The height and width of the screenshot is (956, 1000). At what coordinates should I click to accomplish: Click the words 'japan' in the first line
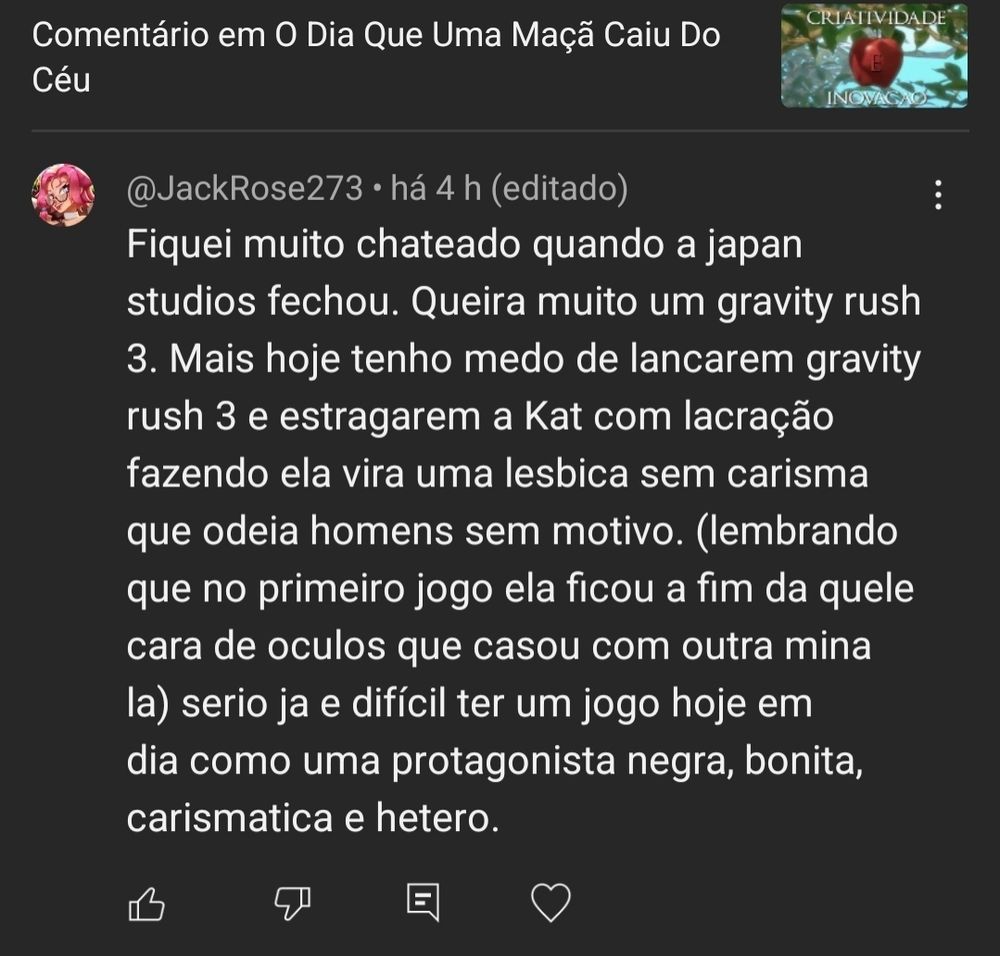click(x=754, y=246)
